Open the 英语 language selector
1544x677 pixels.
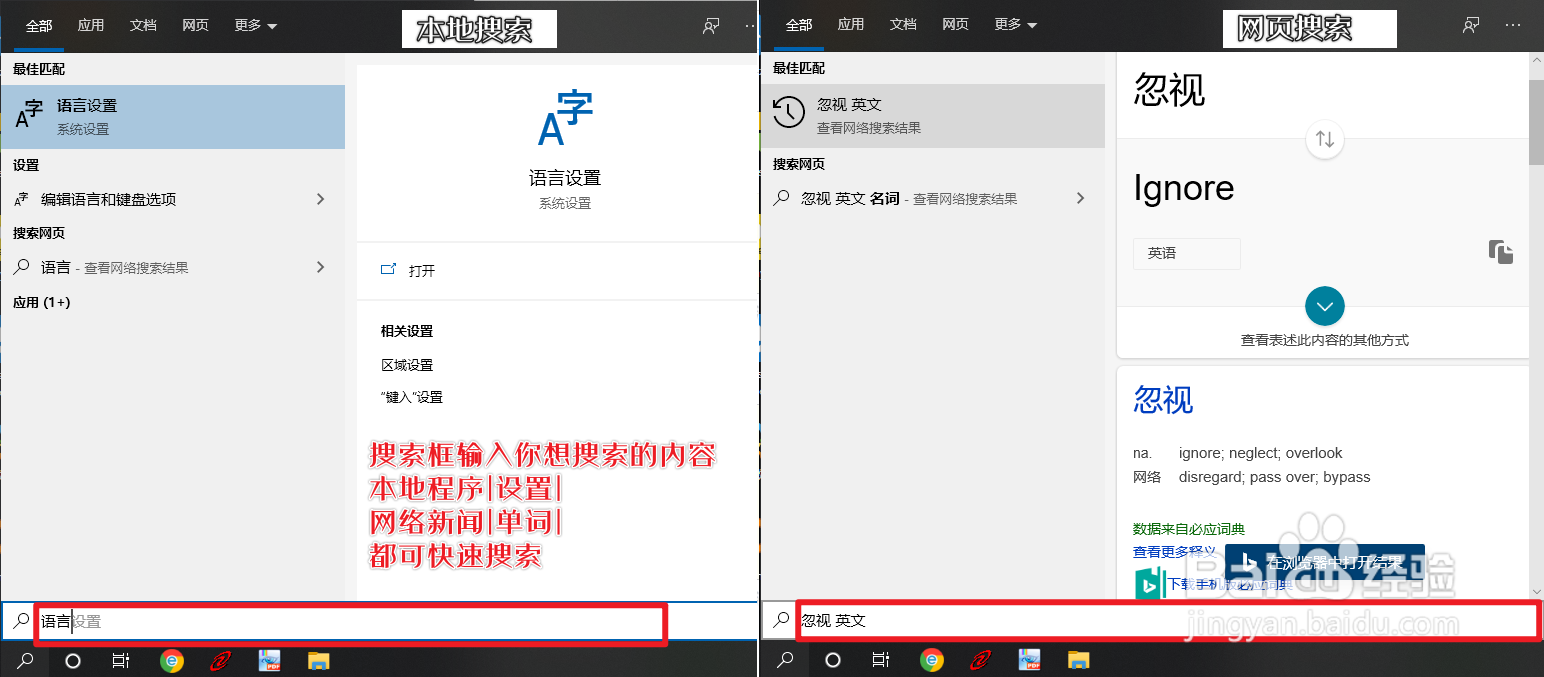point(1186,253)
